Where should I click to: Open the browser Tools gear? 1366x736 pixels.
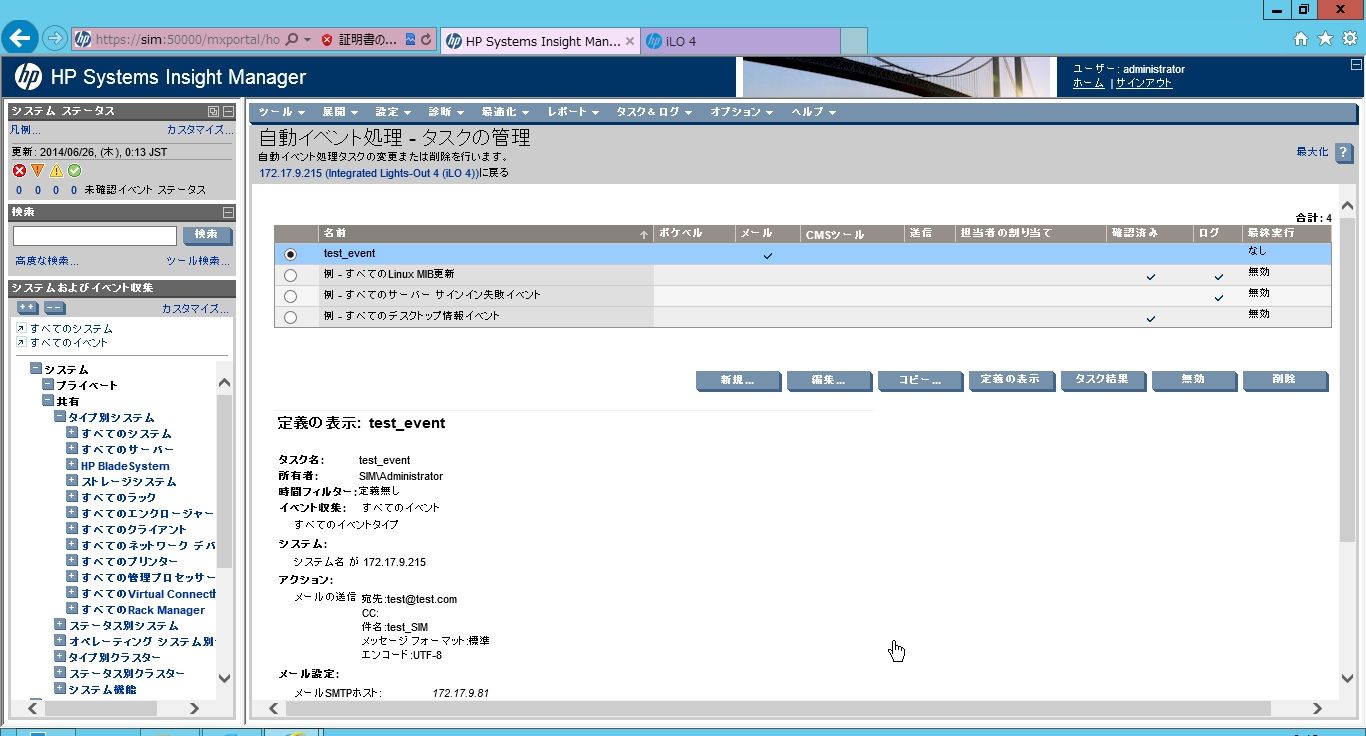[1349, 39]
